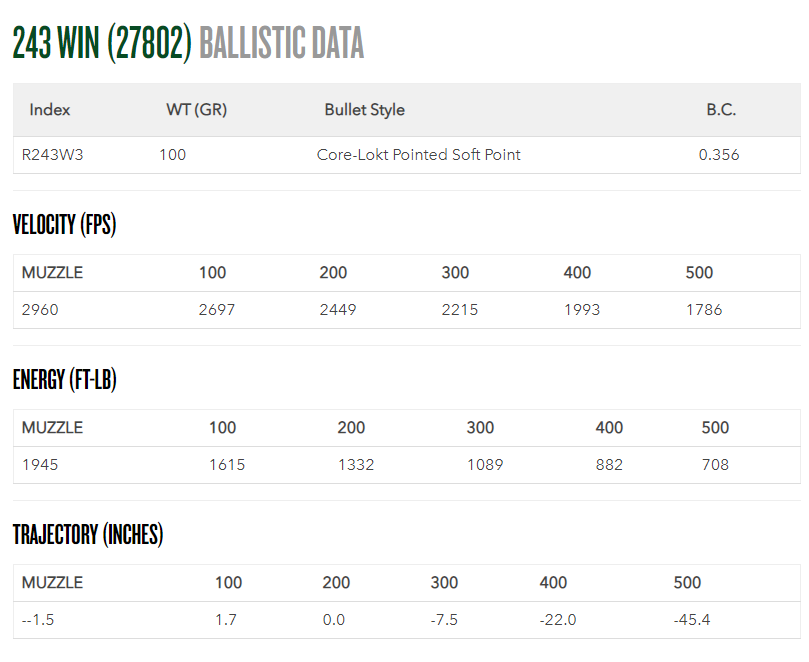The width and height of the screenshot is (809, 662).
Task: Select the -45.4 trajectory value
Action: tap(692, 620)
